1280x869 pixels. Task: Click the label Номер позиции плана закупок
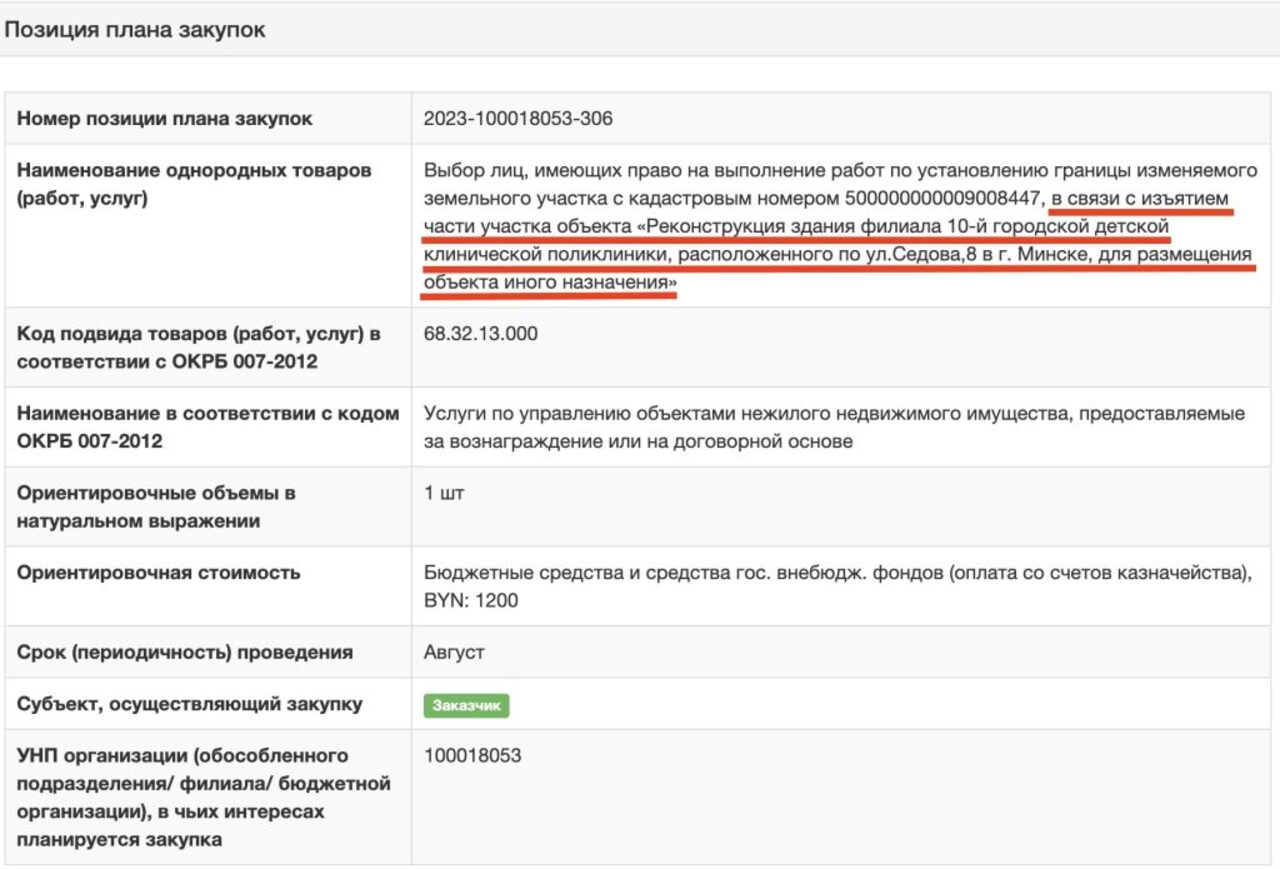(165, 119)
